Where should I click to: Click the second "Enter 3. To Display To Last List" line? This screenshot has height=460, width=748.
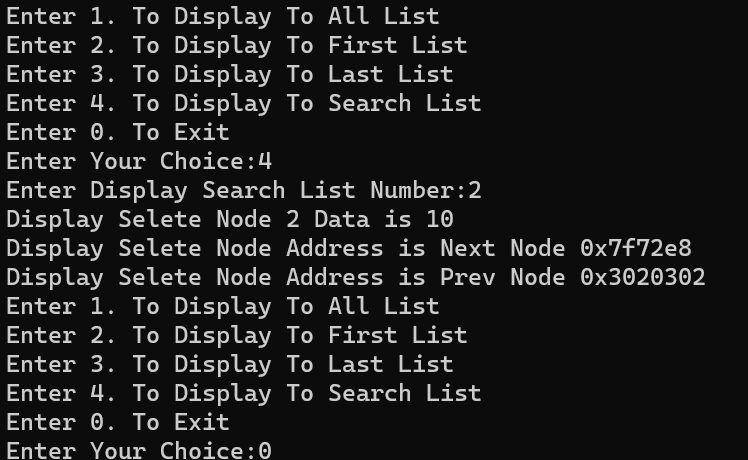229,364
